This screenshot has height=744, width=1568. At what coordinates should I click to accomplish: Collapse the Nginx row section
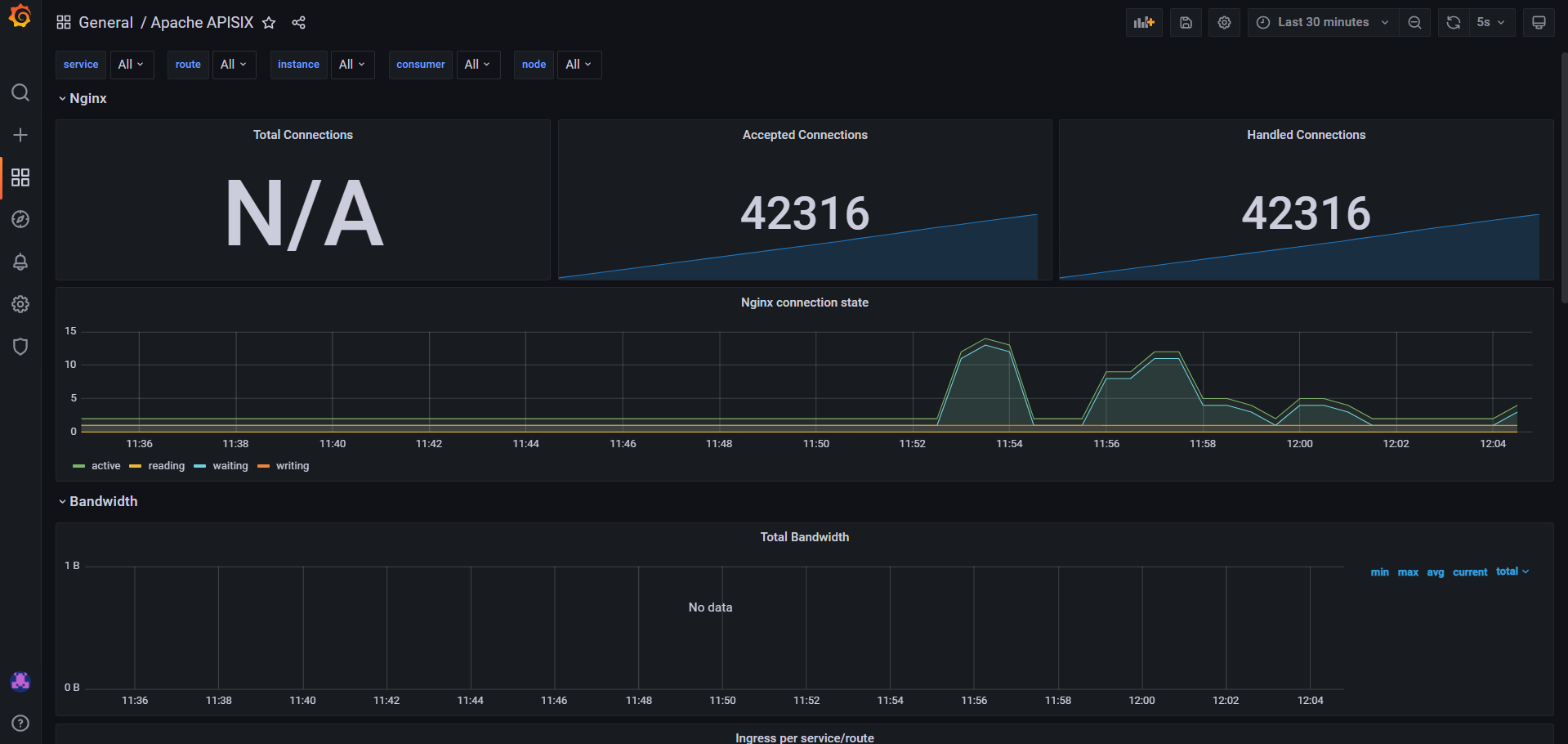pos(83,98)
